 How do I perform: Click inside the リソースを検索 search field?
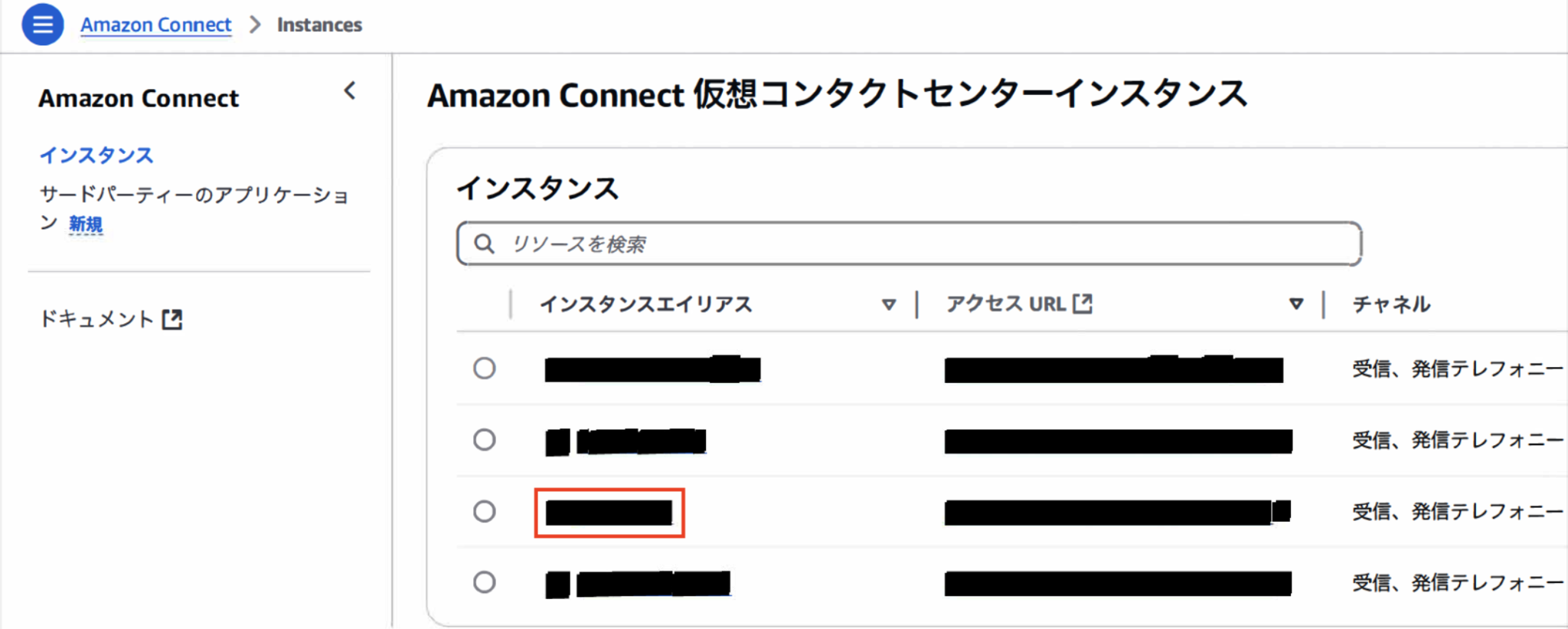[x=842, y=244]
